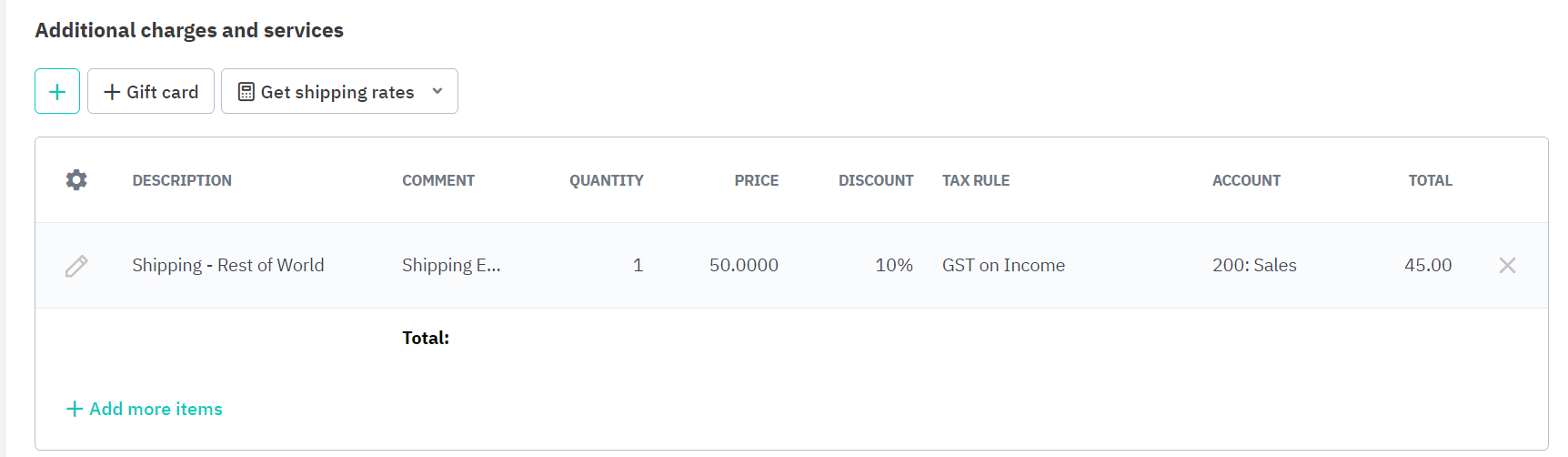This screenshot has height=457, width=1568.
Task: Click the calculator icon on shipping rates
Action: tap(246, 92)
